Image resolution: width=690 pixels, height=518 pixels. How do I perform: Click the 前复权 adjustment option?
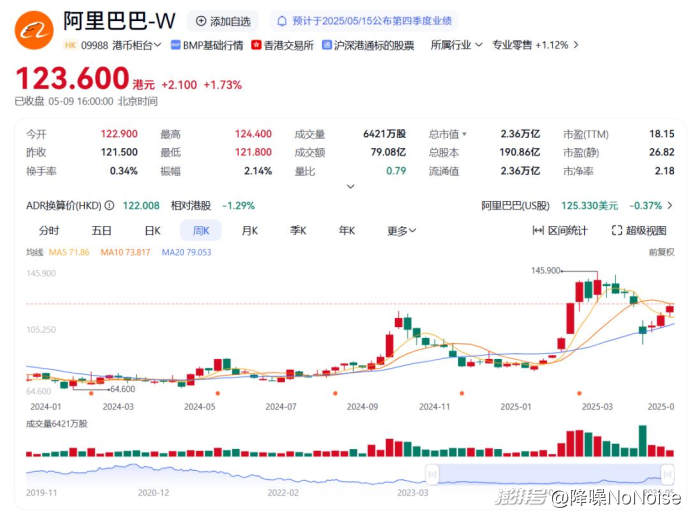[661, 252]
